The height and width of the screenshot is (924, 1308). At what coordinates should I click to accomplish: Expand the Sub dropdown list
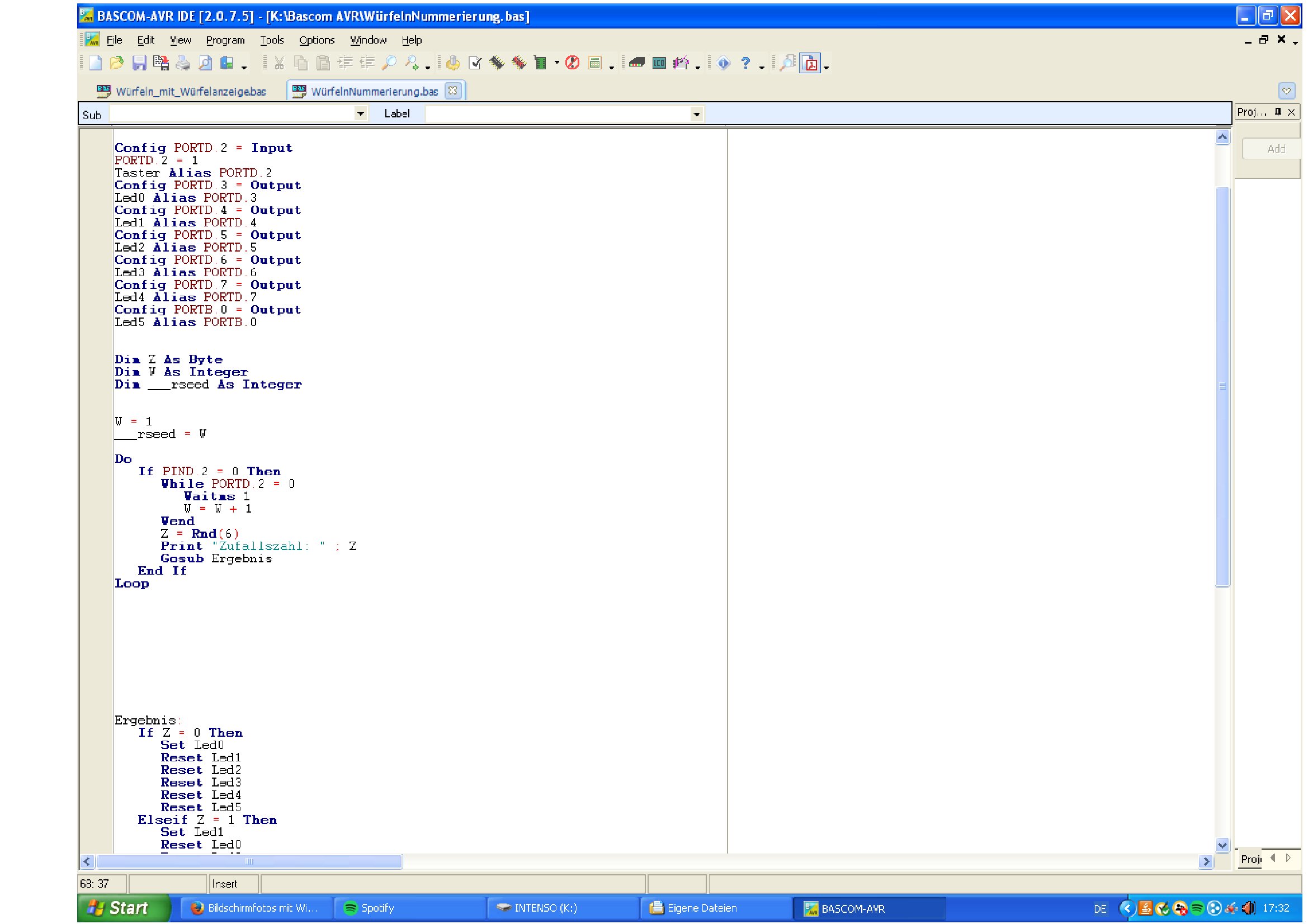click(360, 114)
